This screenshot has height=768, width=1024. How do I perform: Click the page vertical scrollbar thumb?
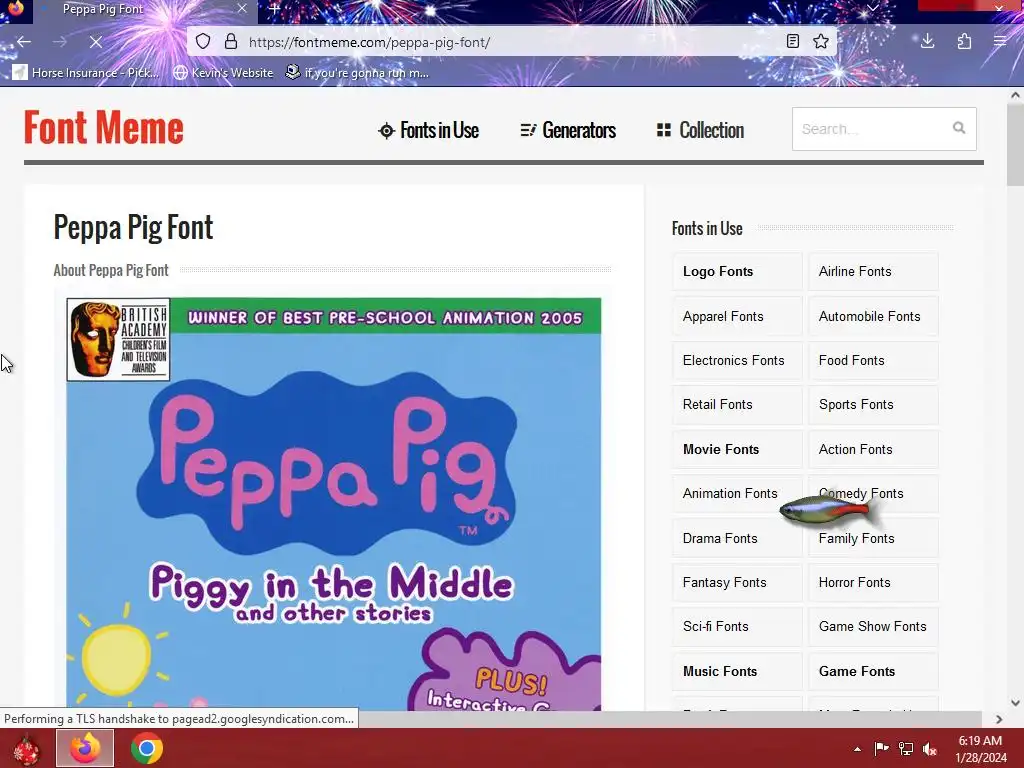(x=1015, y=145)
